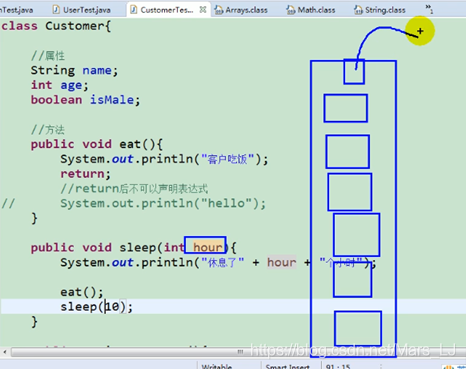Click the 'isMale' field declaration

(x=112, y=100)
